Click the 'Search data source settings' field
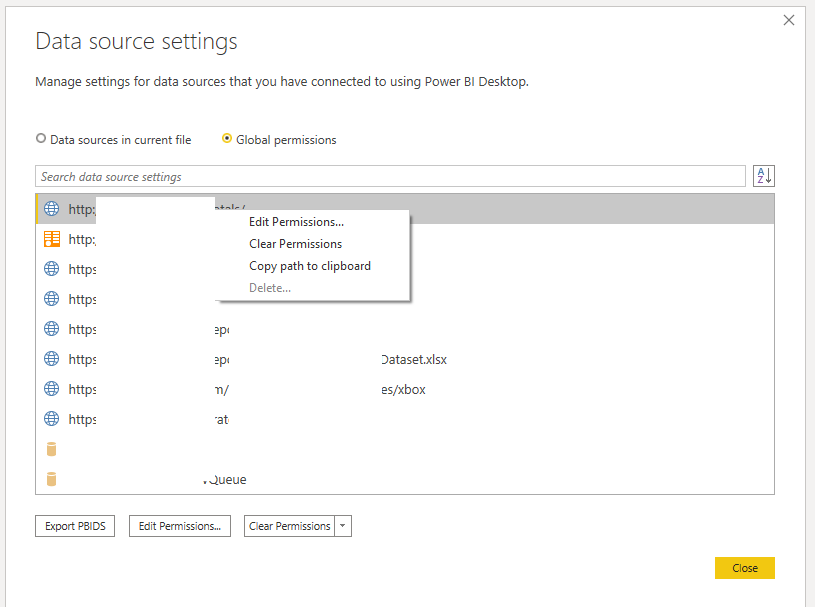The image size is (815, 607). tap(390, 176)
